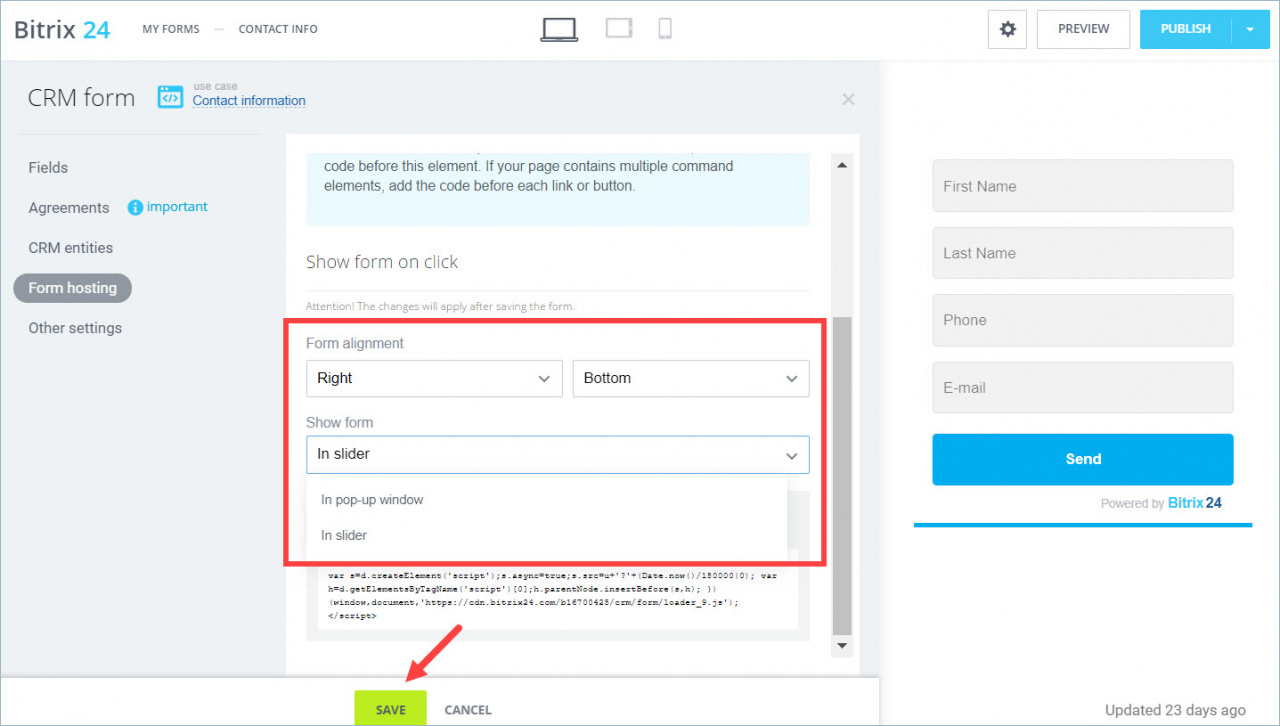Image resolution: width=1280 pixels, height=726 pixels.
Task: Click the scrollbar up arrow
Action: click(841, 165)
